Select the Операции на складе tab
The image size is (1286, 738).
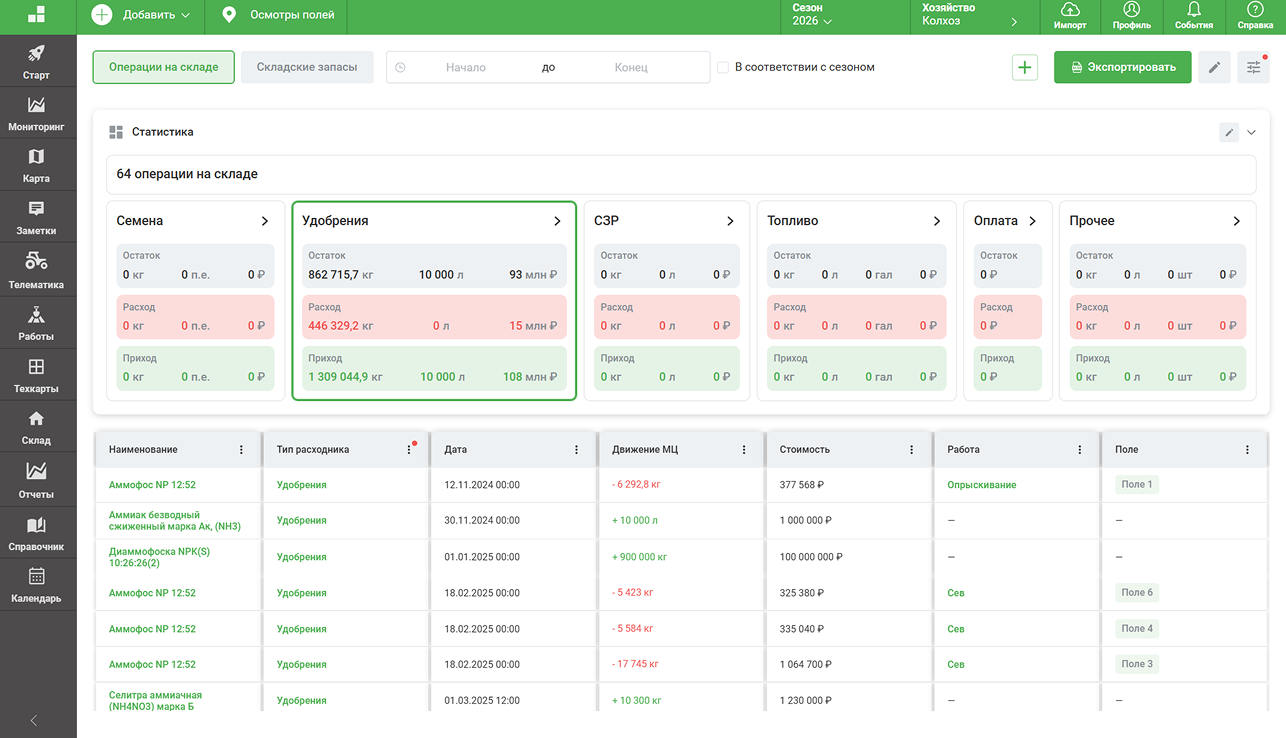tap(164, 67)
